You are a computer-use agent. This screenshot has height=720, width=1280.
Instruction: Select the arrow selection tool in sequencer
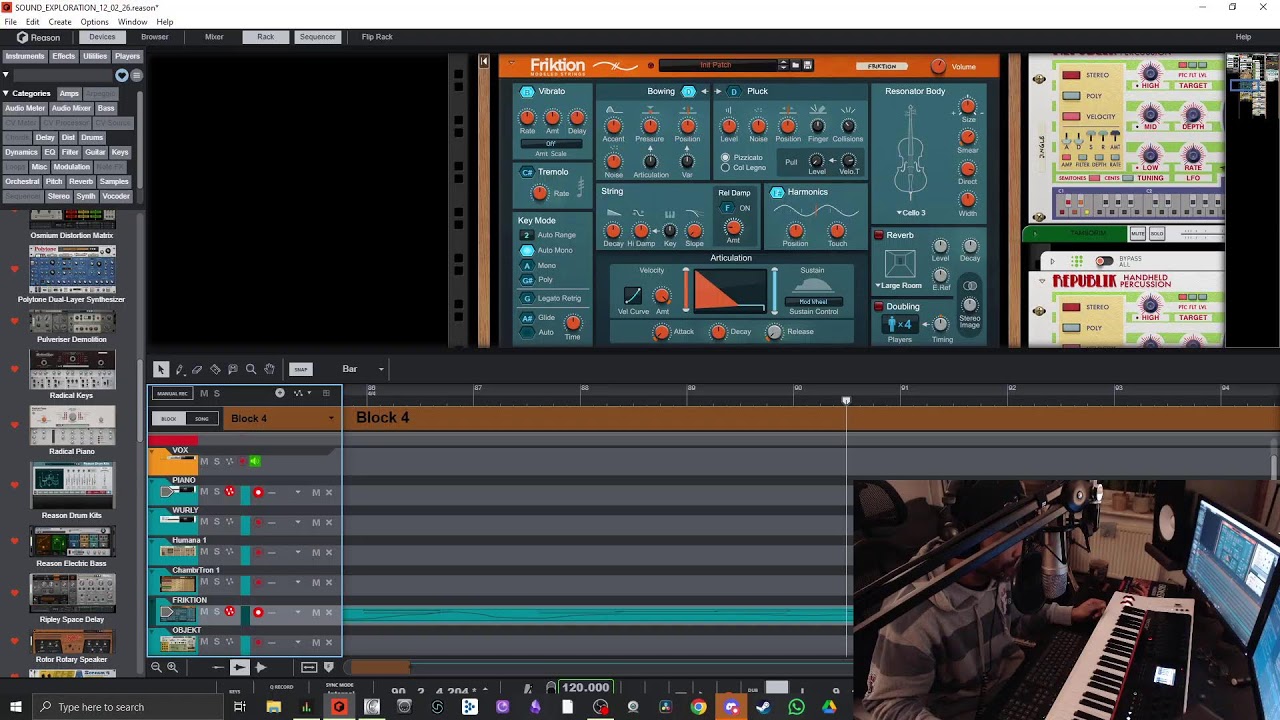pyautogui.click(x=161, y=369)
